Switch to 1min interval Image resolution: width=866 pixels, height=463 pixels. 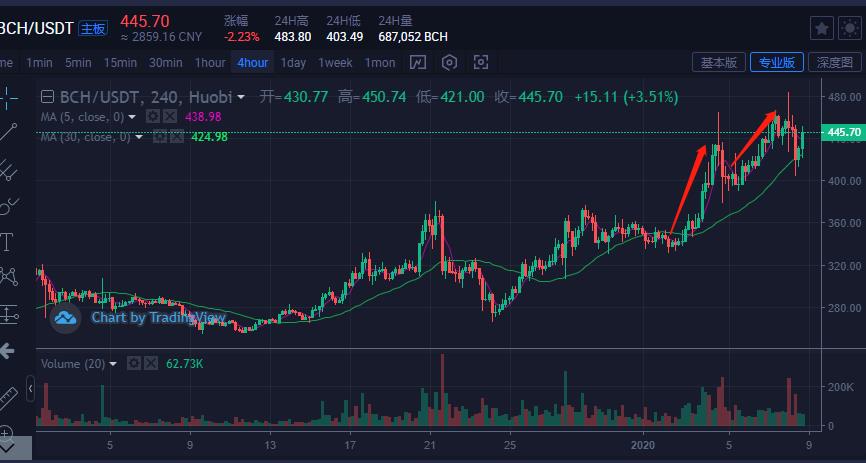[x=39, y=63]
